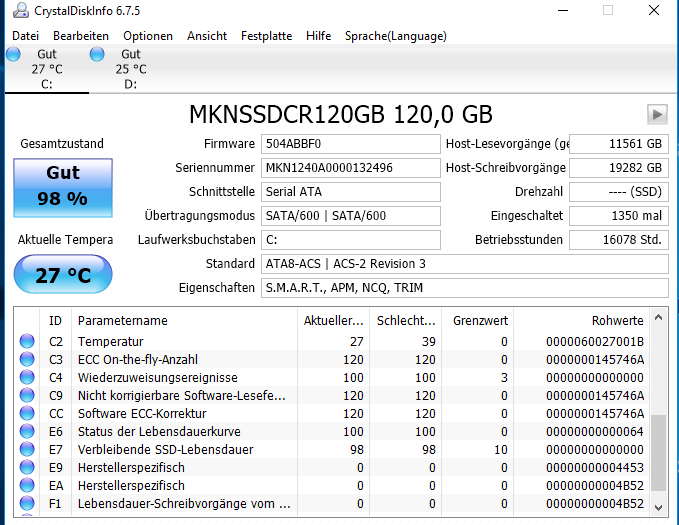Click status orb of C9 row
The height and width of the screenshot is (525, 679).
click(27, 395)
